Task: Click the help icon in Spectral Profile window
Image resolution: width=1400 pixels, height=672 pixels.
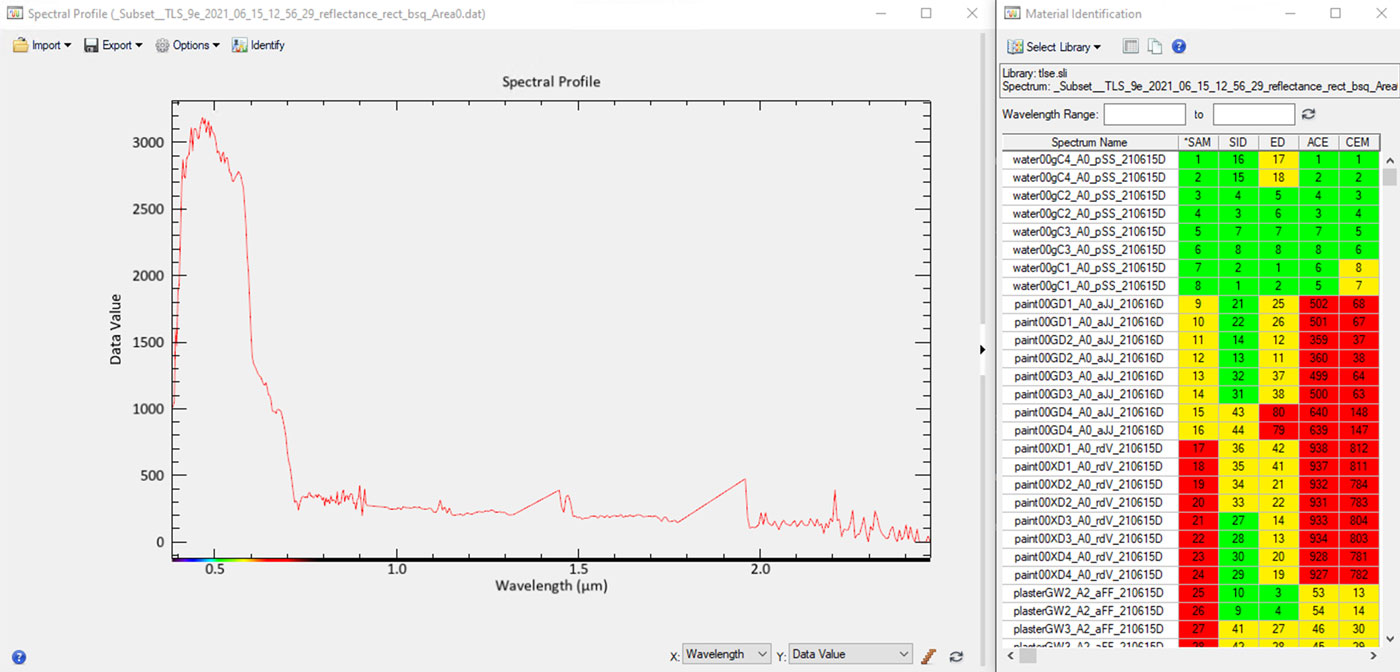Action: point(18,657)
